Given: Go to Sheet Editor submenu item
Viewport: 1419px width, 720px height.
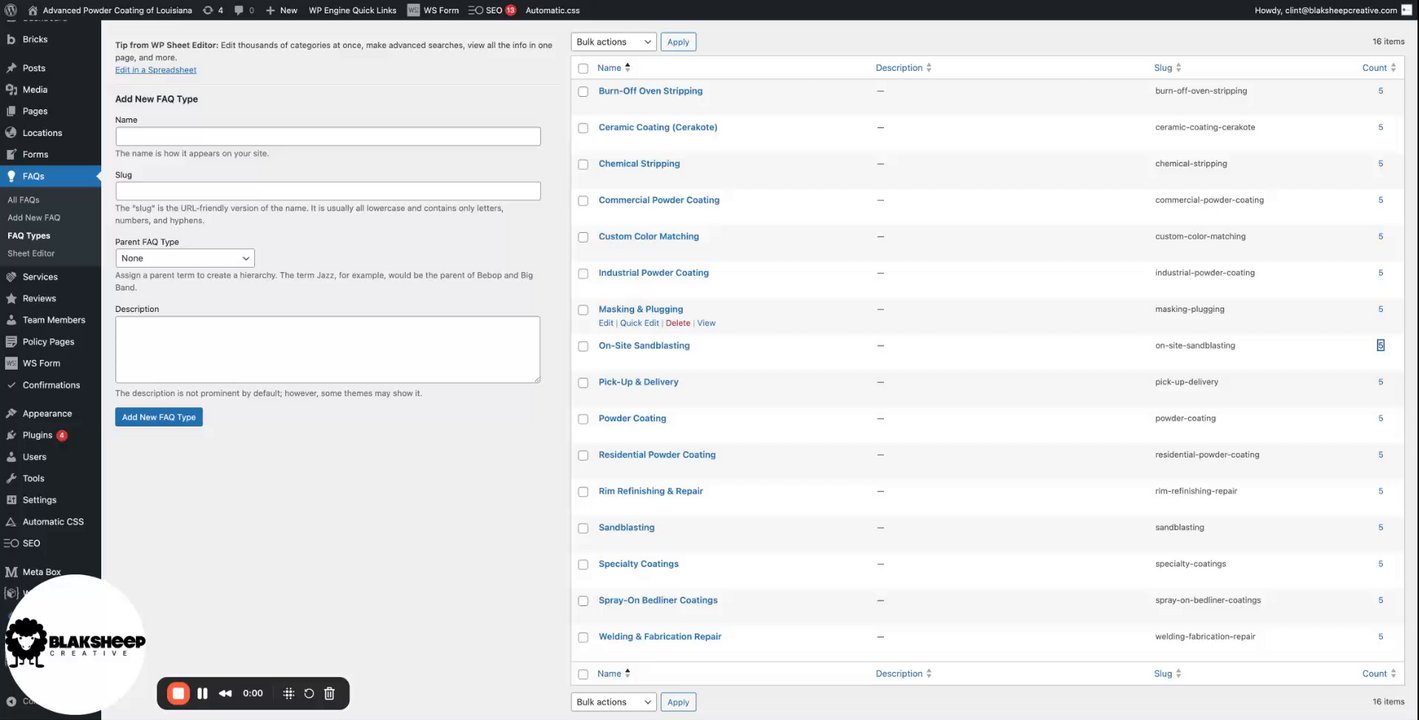Looking at the screenshot, I should click(x=31, y=253).
